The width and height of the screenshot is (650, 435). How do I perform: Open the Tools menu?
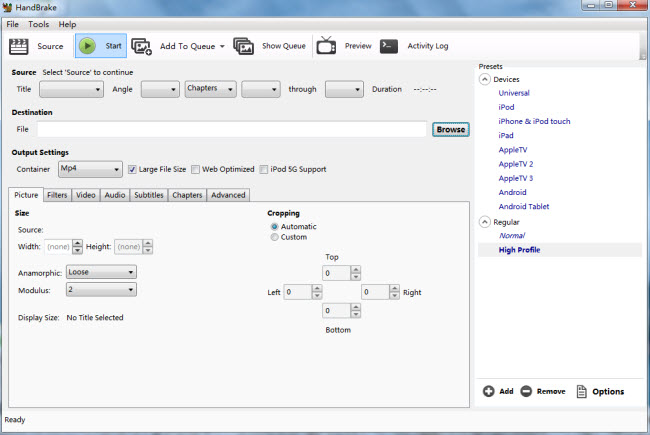coord(38,23)
